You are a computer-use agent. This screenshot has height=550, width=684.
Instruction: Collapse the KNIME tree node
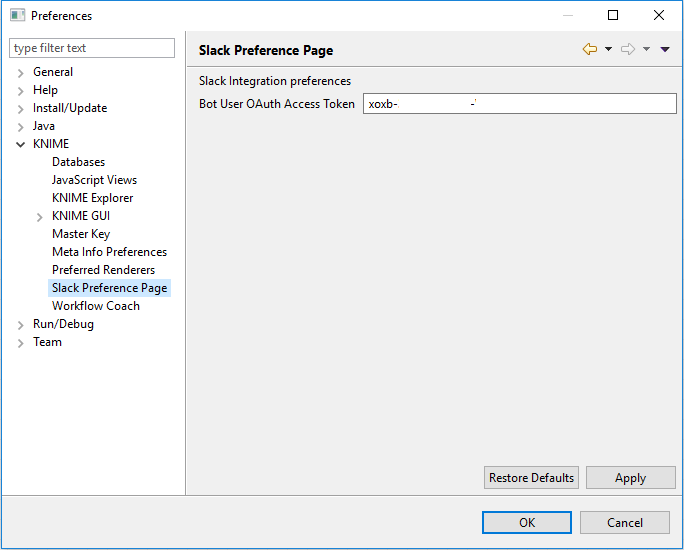point(20,144)
